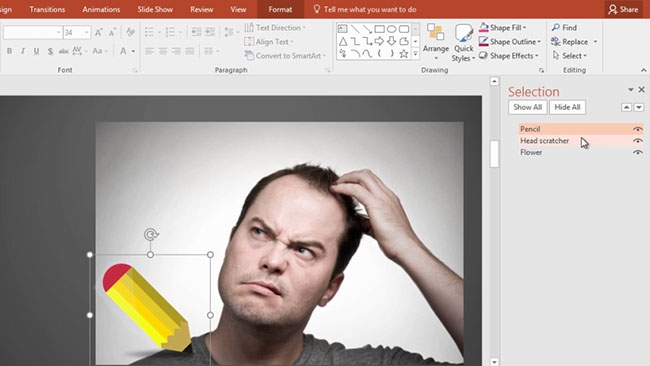Open the Font dialog launcher
The width and height of the screenshot is (650, 366).
coord(135,70)
